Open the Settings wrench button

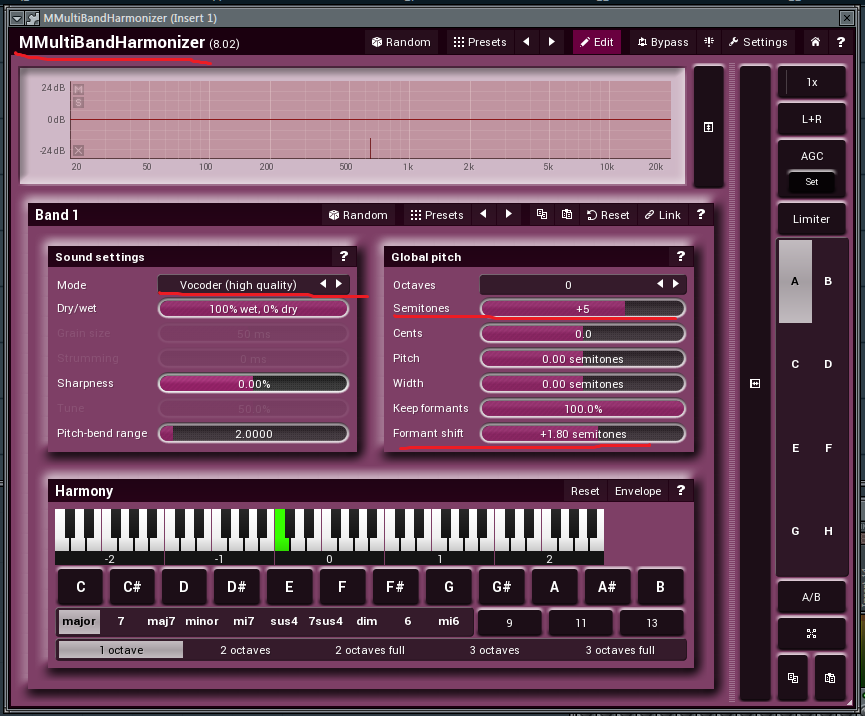click(x=758, y=42)
